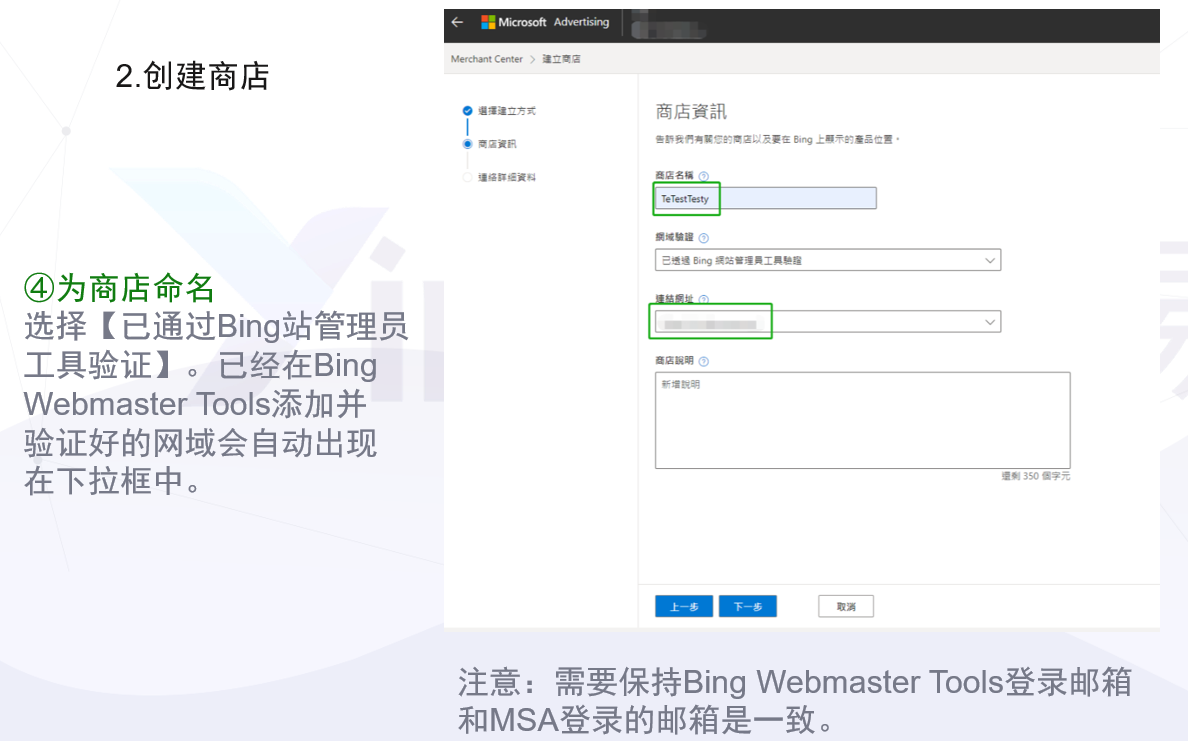Open the Merchant Center breadcrumb

tap(486, 59)
